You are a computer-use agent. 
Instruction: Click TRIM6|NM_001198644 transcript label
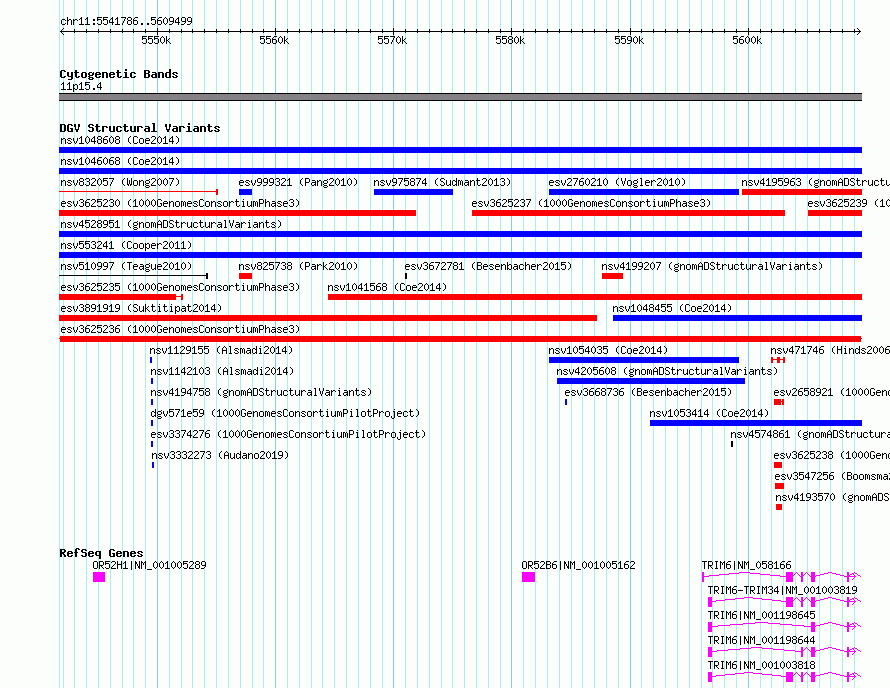pos(762,640)
